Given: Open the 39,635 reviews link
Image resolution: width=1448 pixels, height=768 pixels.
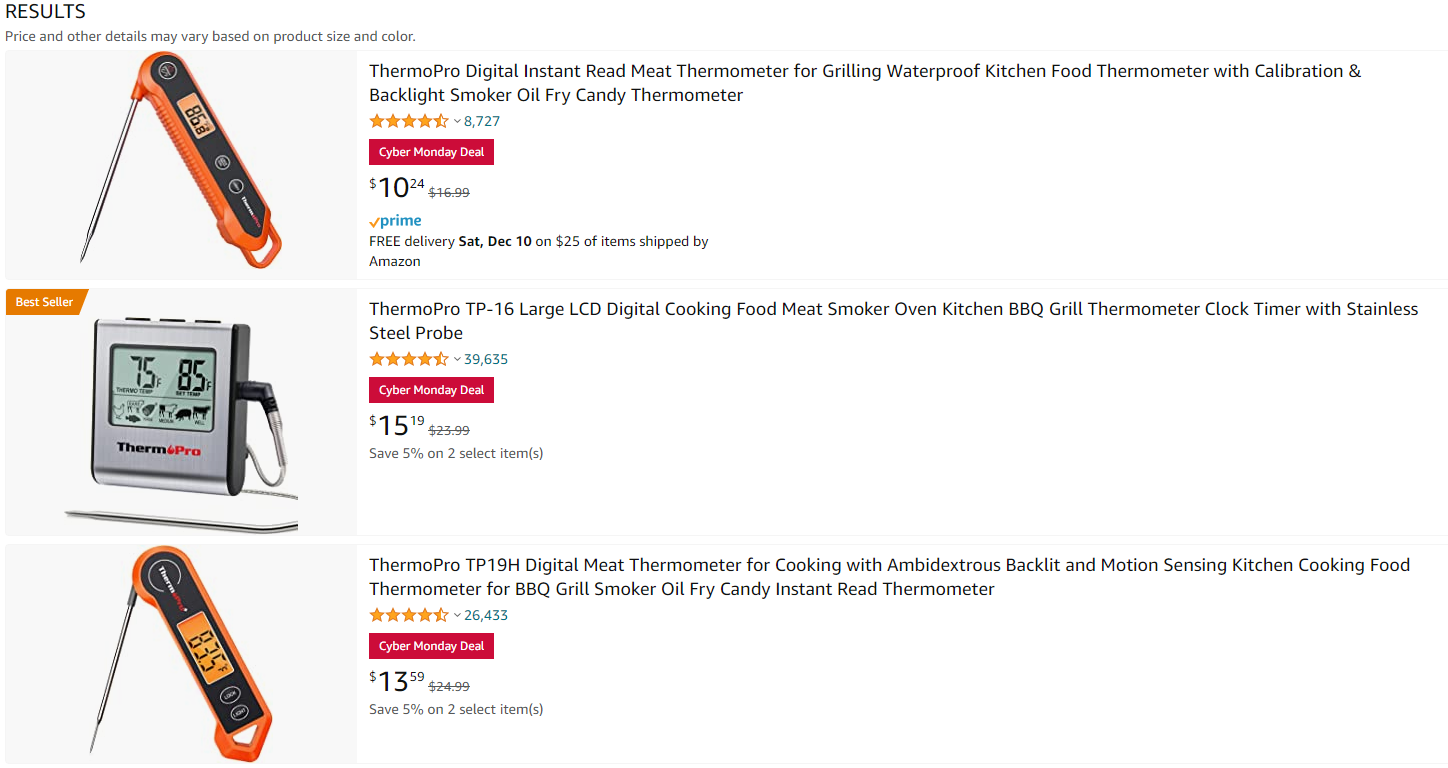Looking at the screenshot, I should [486, 359].
